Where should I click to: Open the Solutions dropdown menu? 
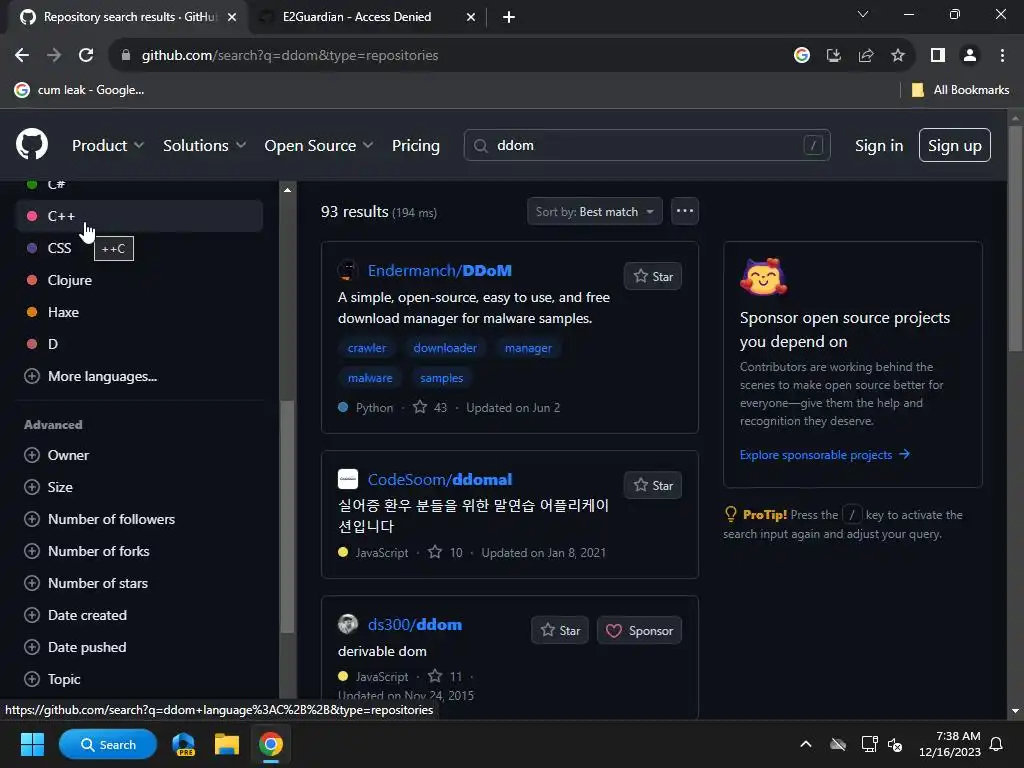pos(204,145)
